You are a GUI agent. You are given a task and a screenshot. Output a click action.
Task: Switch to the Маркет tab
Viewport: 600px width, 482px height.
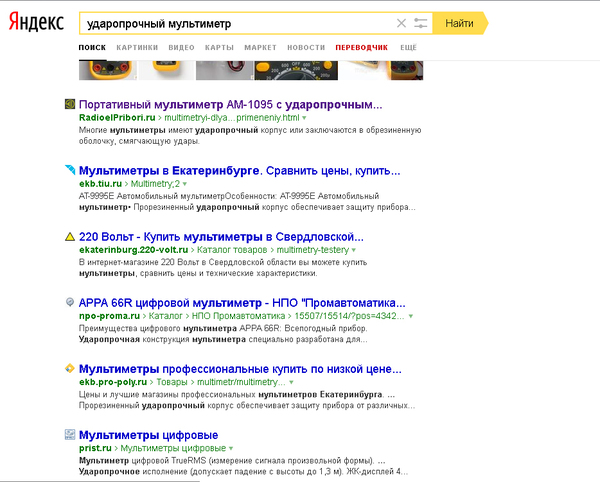coord(260,47)
